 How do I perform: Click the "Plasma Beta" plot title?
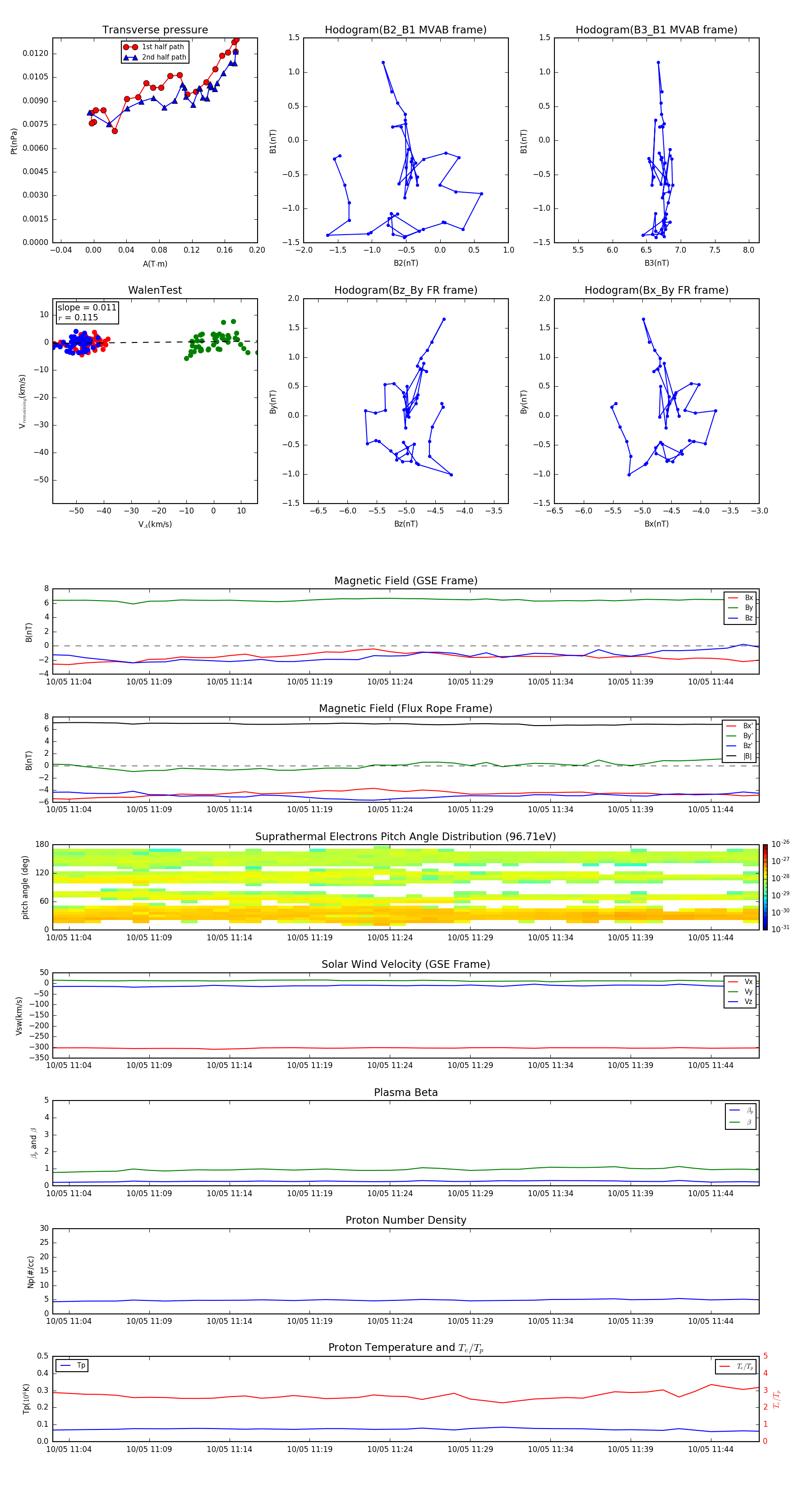click(406, 1092)
